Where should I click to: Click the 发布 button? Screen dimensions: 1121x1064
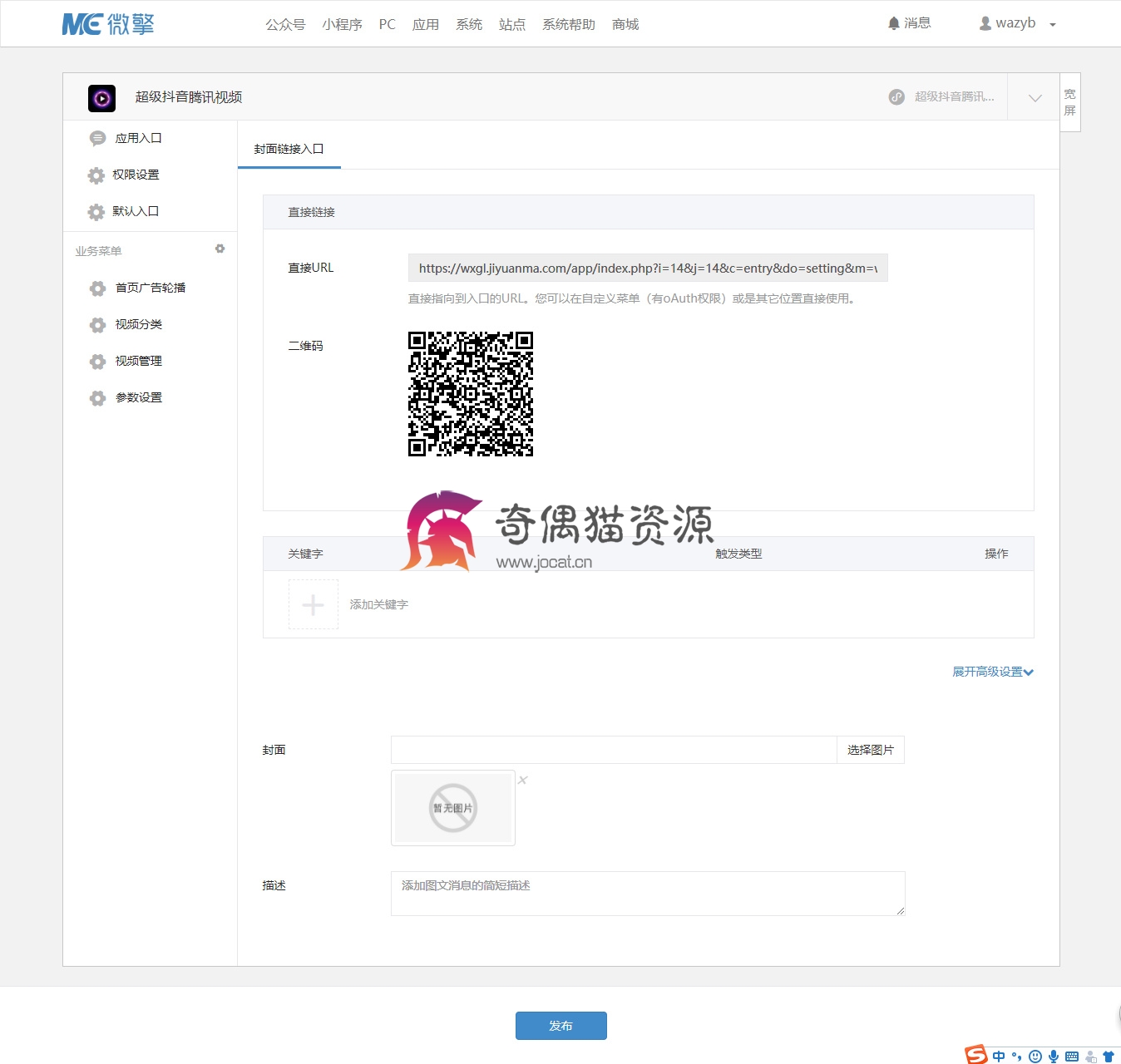coord(561,1026)
